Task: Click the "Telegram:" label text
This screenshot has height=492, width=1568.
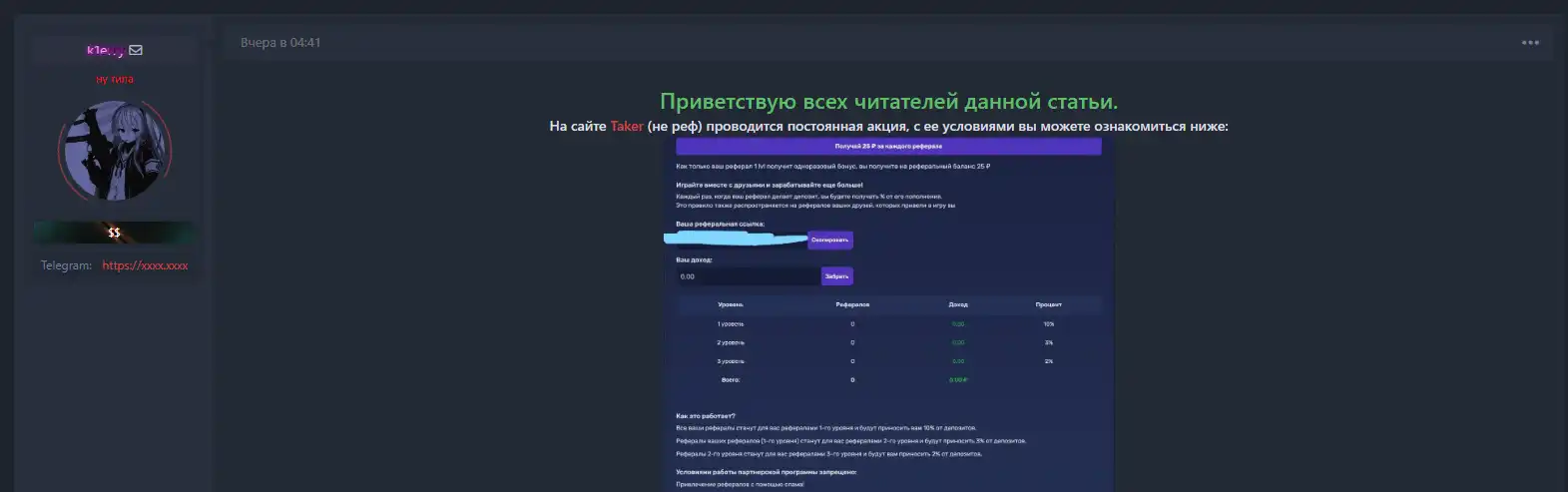Action: [x=66, y=265]
